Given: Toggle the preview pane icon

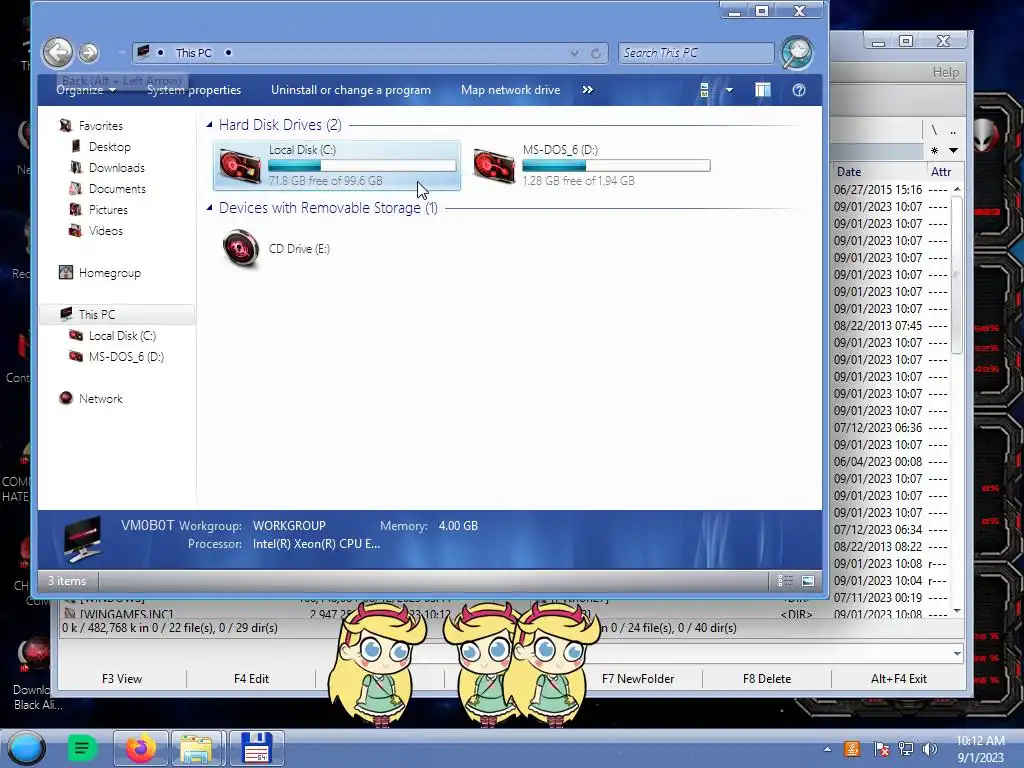Looking at the screenshot, I should [762, 90].
